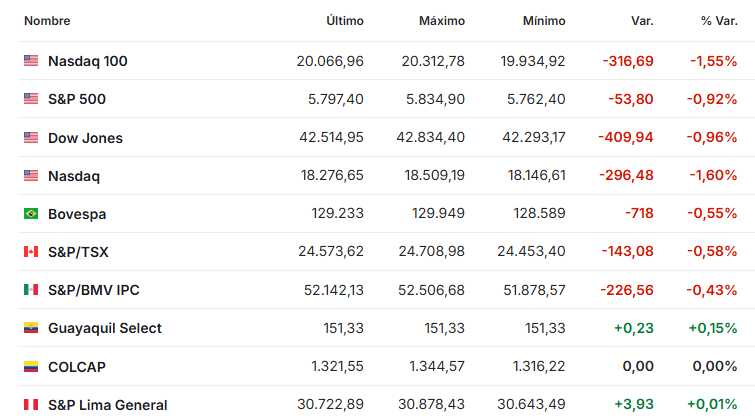The height and width of the screenshot is (420, 755).
Task: Click the Brazil flag next to Bovespa
Action: pyautogui.click(x=31, y=213)
